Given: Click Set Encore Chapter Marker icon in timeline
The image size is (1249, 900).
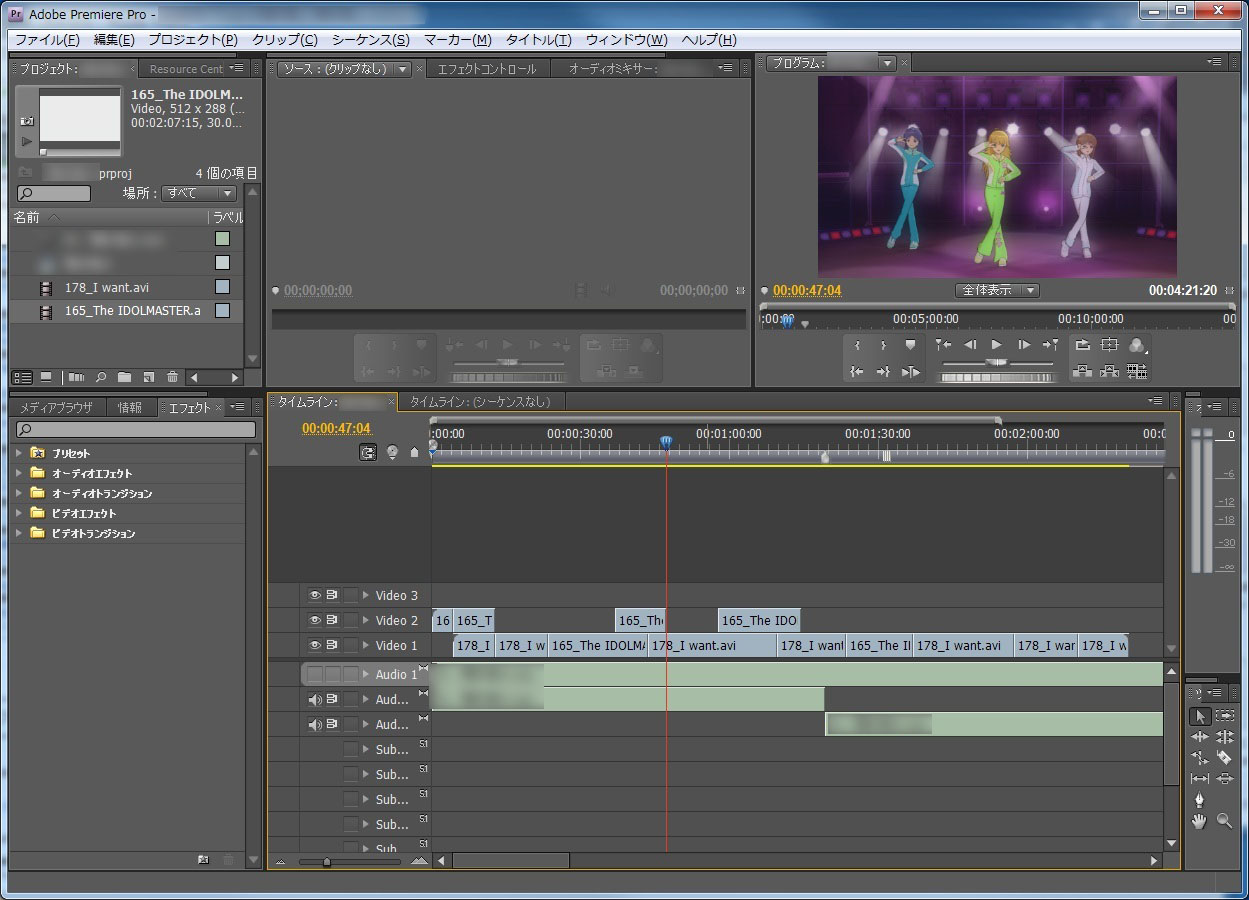Looking at the screenshot, I should (x=392, y=452).
